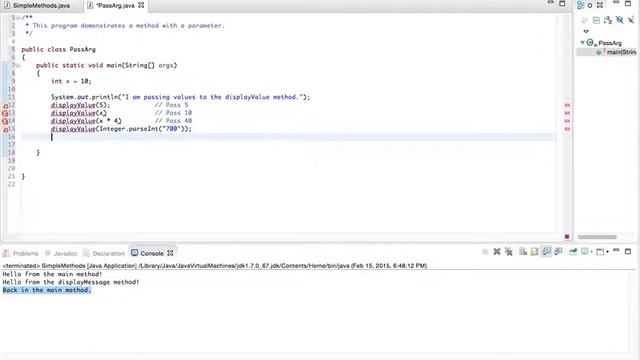Collapse the comment fold at line 1
The height and width of the screenshot is (360, 640).
(x=18, y=18)
